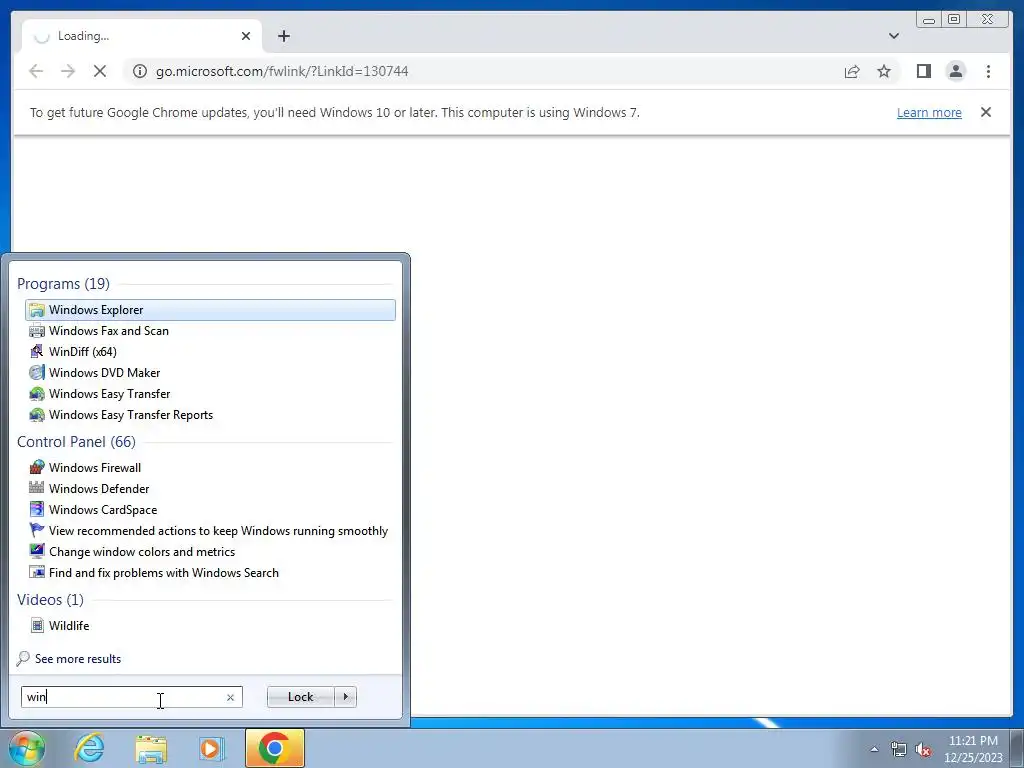Open Chrome three-dot menu
Viewport: 1024px width, 768px height.
coord(988,71)
